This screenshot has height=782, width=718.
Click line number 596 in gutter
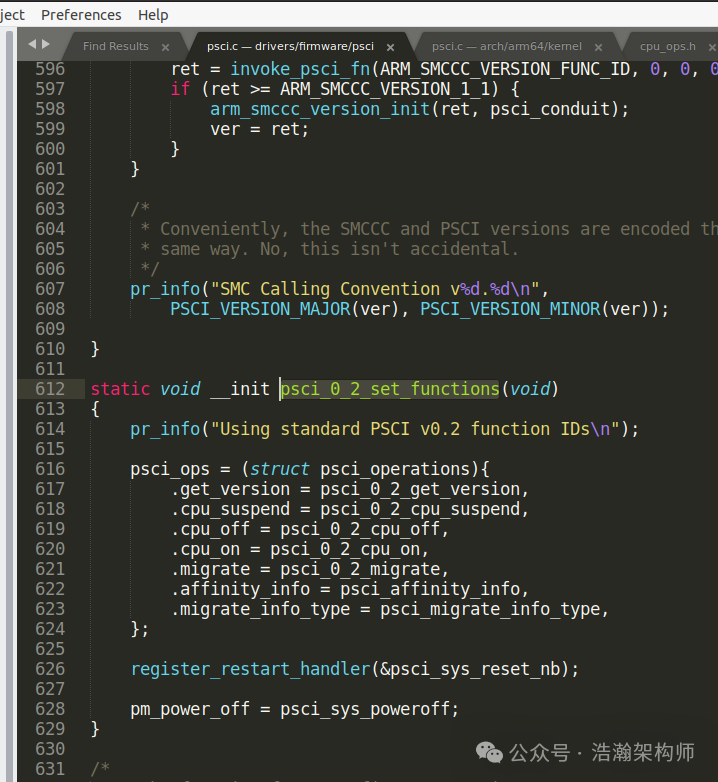coord(50,69)
